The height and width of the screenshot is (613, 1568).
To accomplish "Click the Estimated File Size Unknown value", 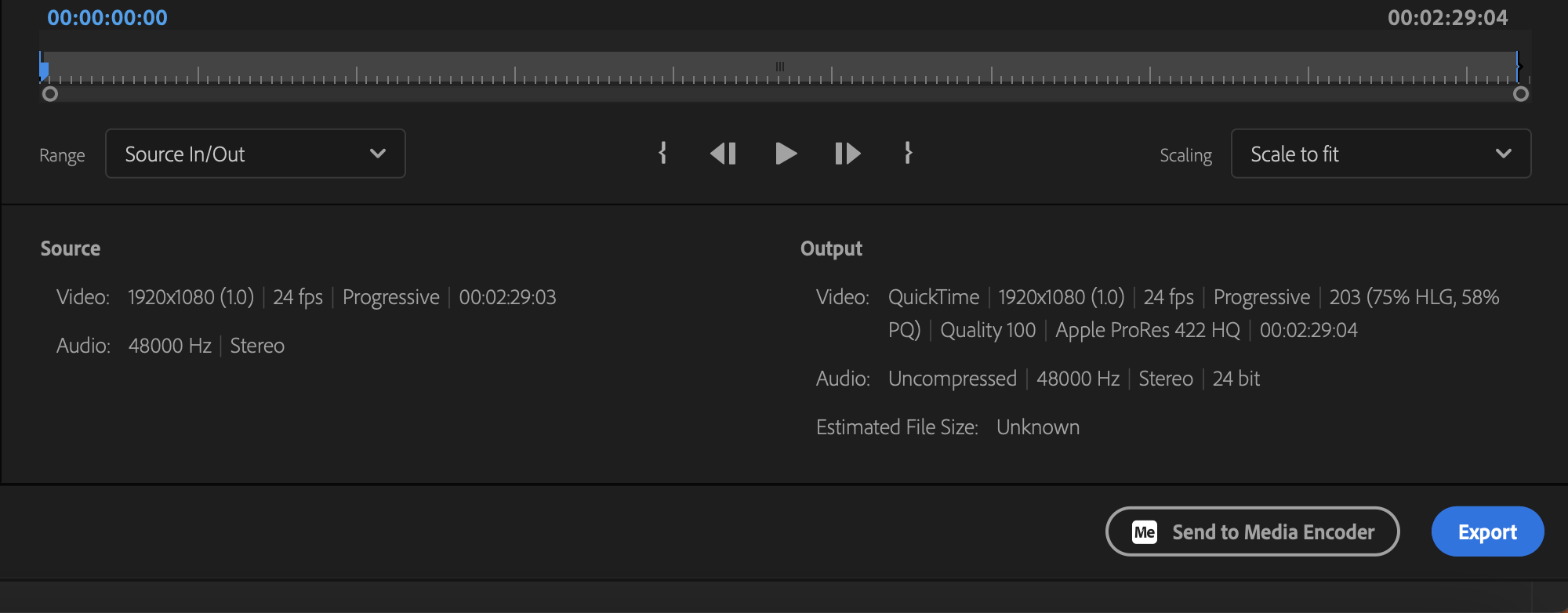I will click(x=1038, y=427).
